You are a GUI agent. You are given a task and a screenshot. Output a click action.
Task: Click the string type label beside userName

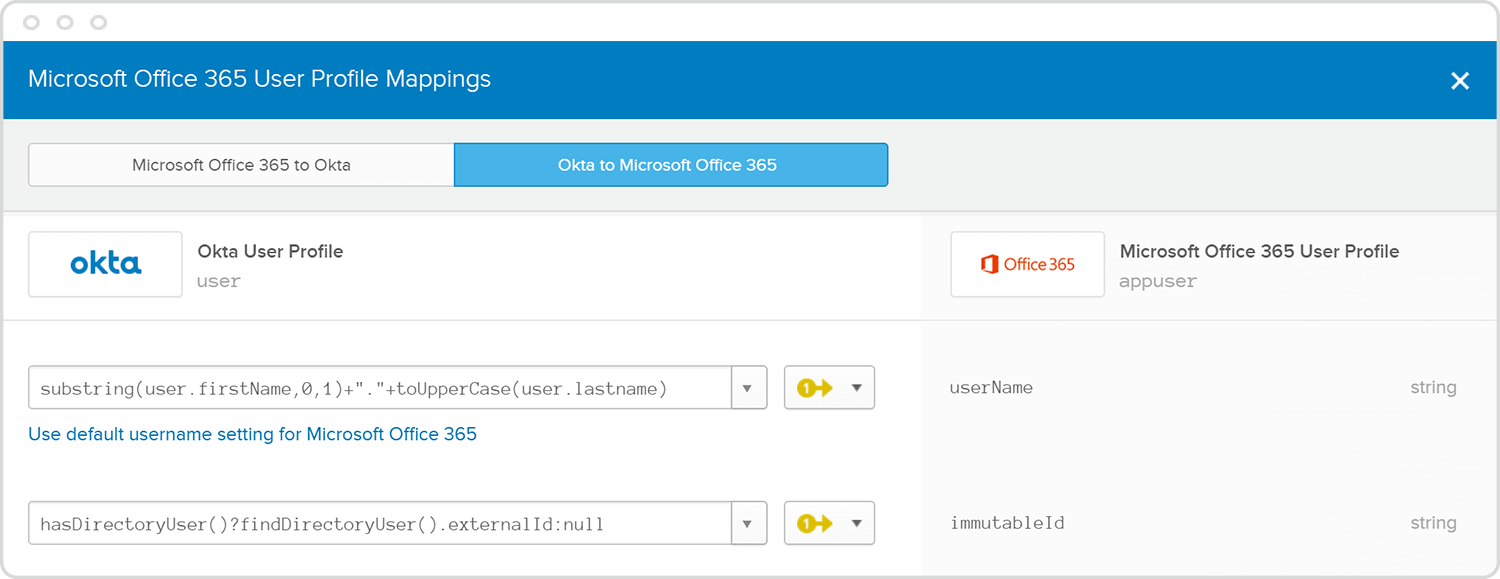[x=1433, y=387]
